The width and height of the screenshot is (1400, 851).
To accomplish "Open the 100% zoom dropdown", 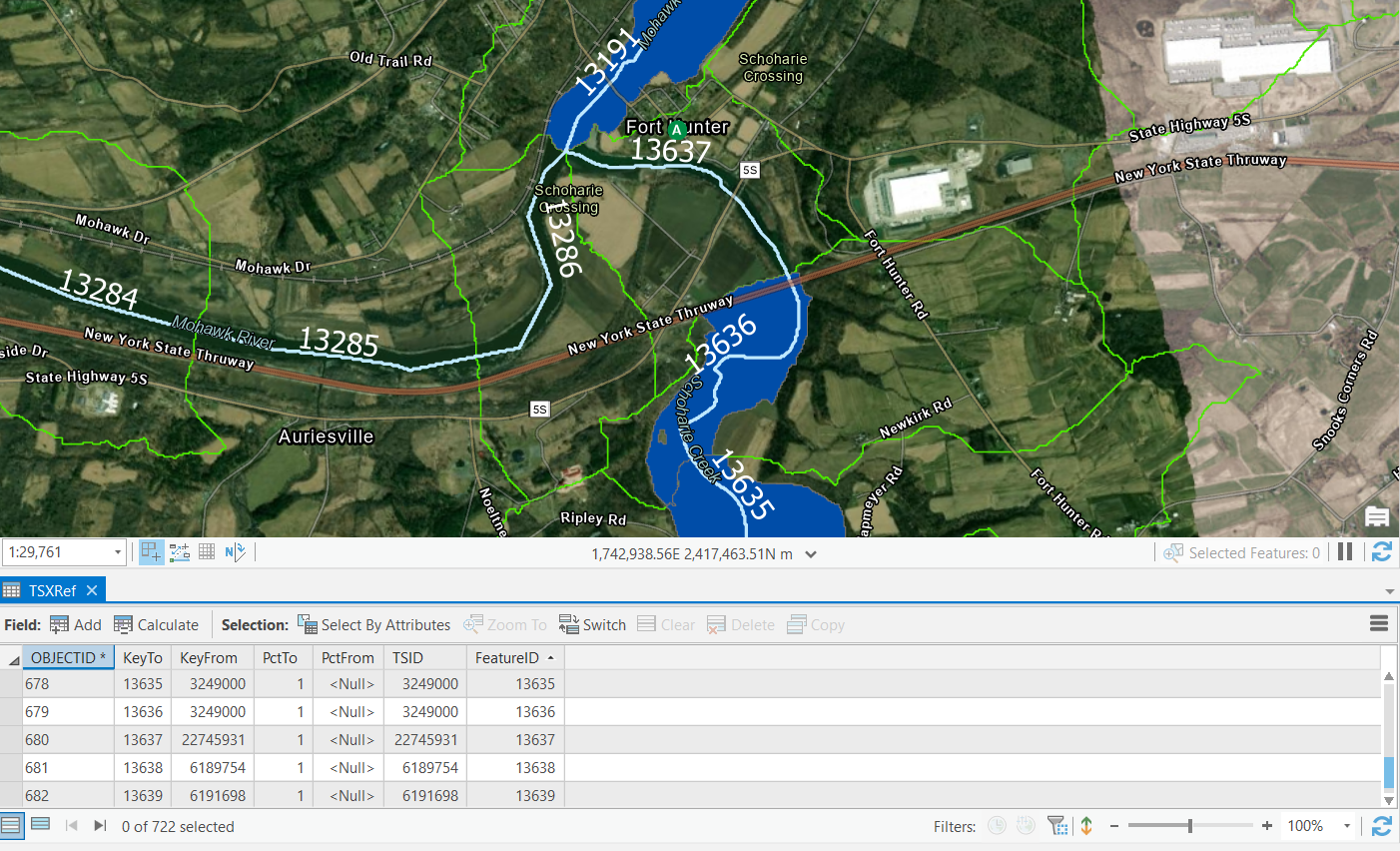I will click(1346, 826).
